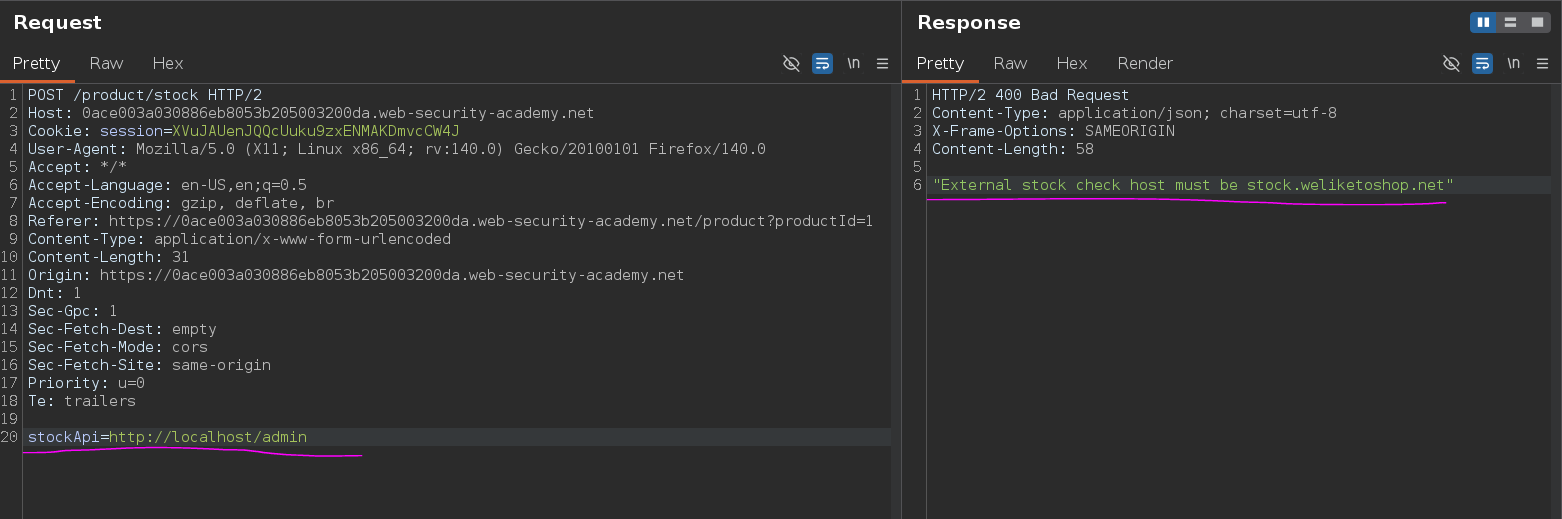This screenshot has height=519, width=1562.
Task: Click the response Content-Type header
Action: click(x=1134, y=113)
